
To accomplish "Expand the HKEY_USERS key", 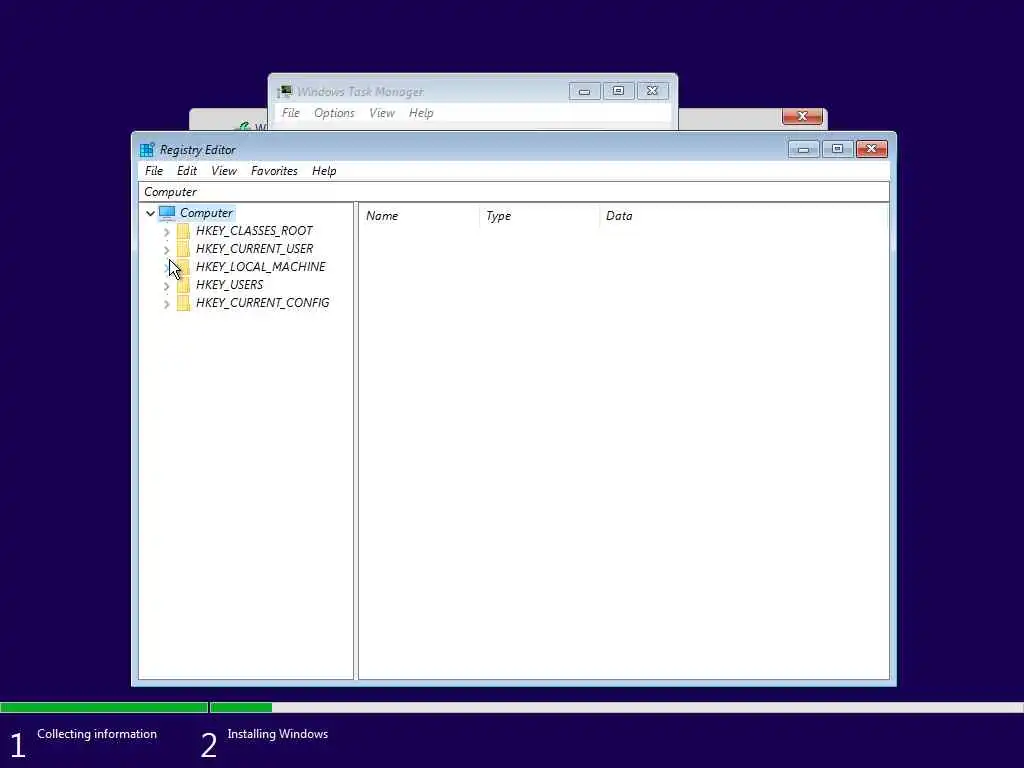I will click(x=167, y=286).
